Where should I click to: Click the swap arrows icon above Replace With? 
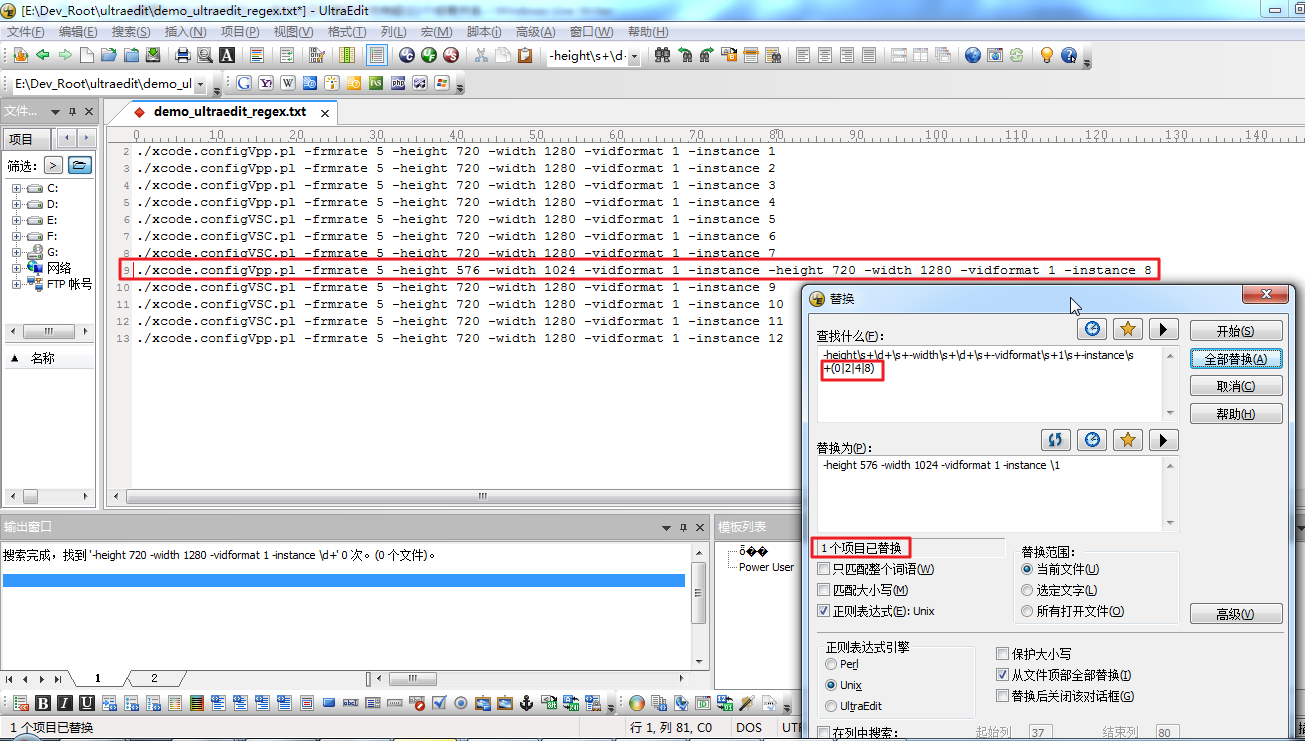pos(1056,440)
